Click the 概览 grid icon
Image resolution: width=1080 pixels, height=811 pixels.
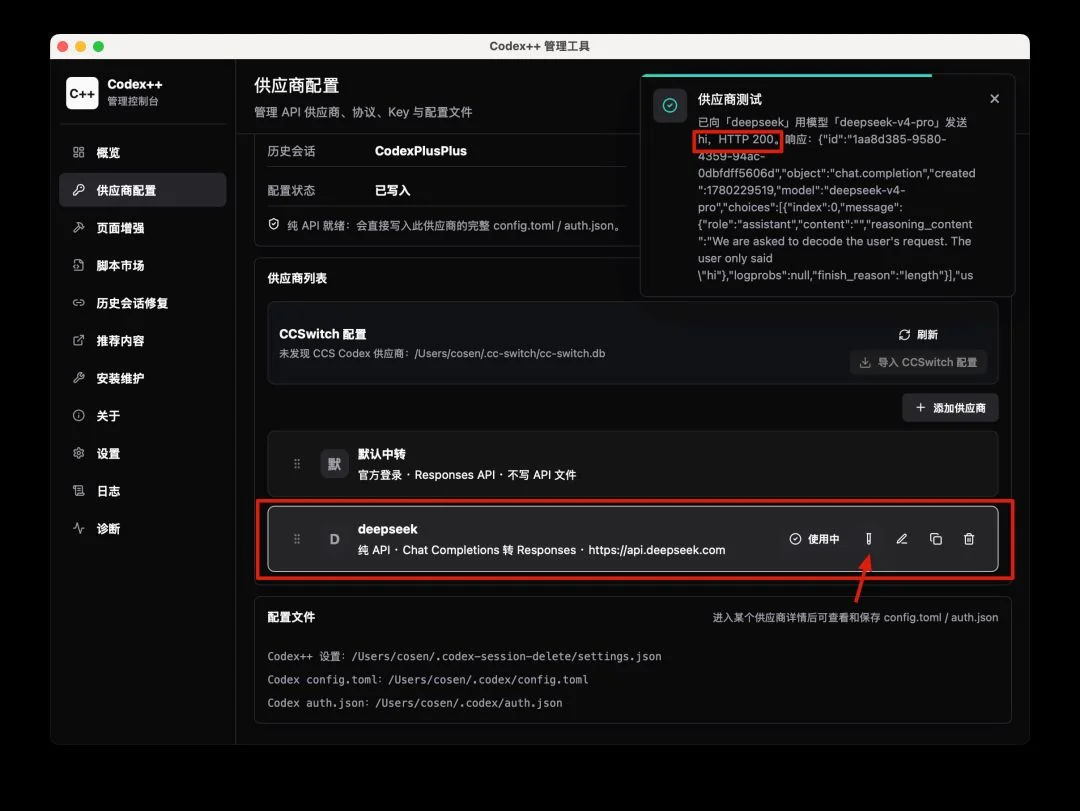(79, 152)
